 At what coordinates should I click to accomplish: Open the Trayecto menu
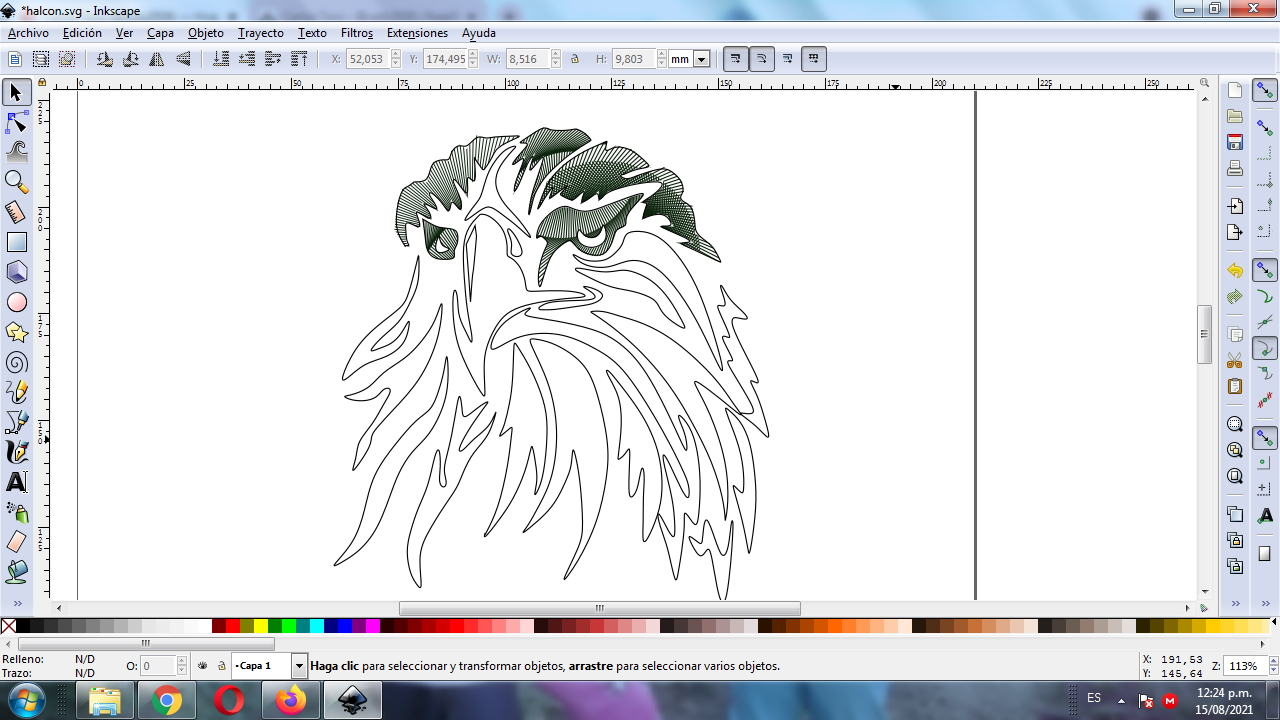(x=261, y=33)
